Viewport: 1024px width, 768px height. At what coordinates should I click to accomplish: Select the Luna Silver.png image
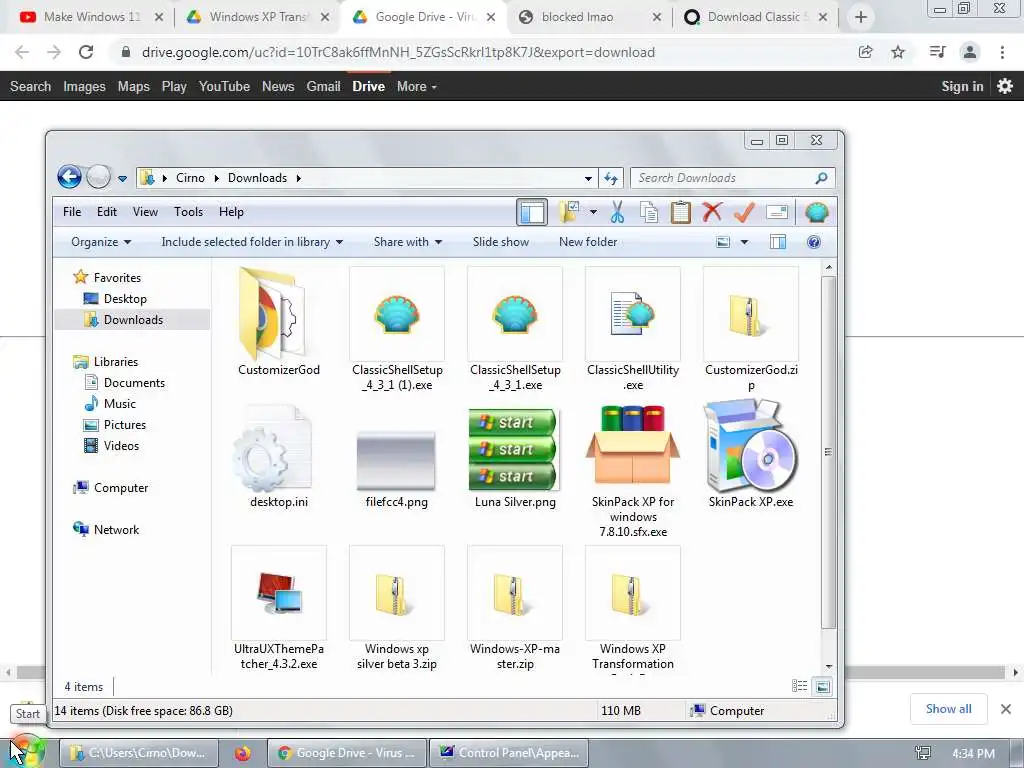coord(515,458)
